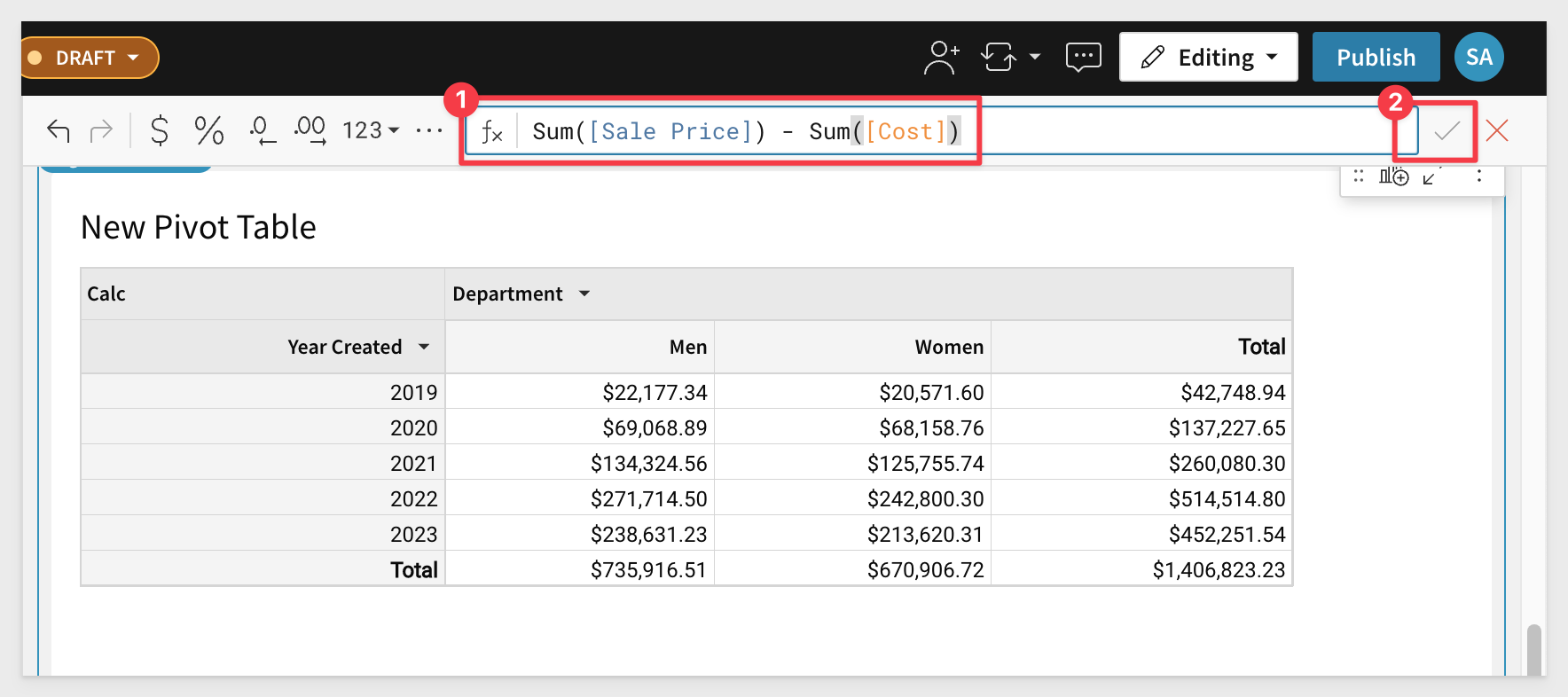Select cell $514,514.80

1142,498
